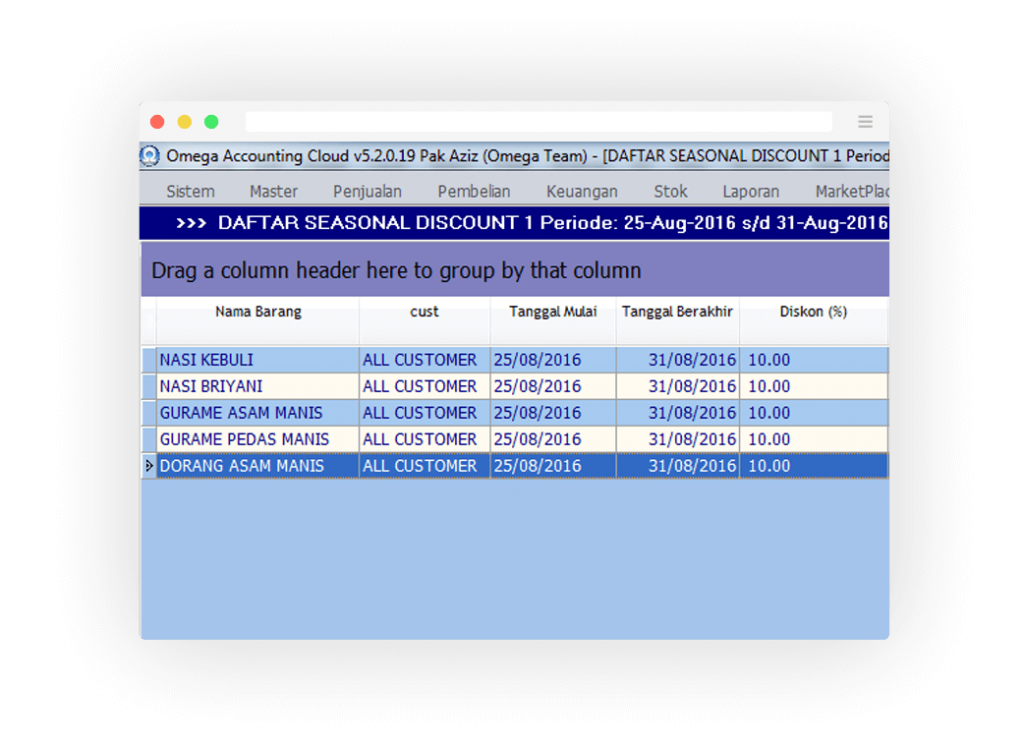This screenshot has height=747, width=1024.
Task: Click end date 31/08/2016 of NASI BRIYANI
Action: pos(678,386)
